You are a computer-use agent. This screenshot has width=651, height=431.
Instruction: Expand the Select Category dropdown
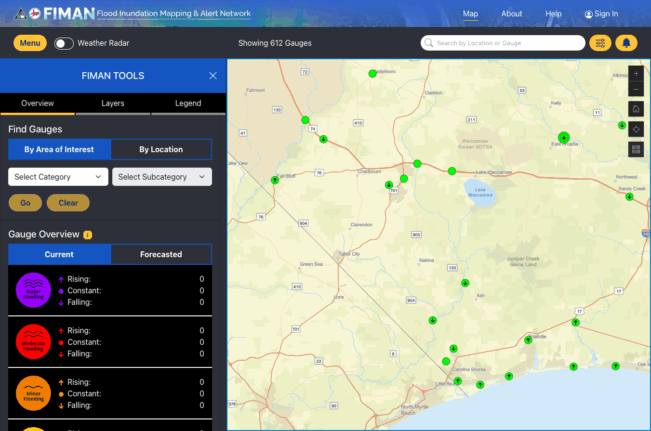tap(58, 176)
